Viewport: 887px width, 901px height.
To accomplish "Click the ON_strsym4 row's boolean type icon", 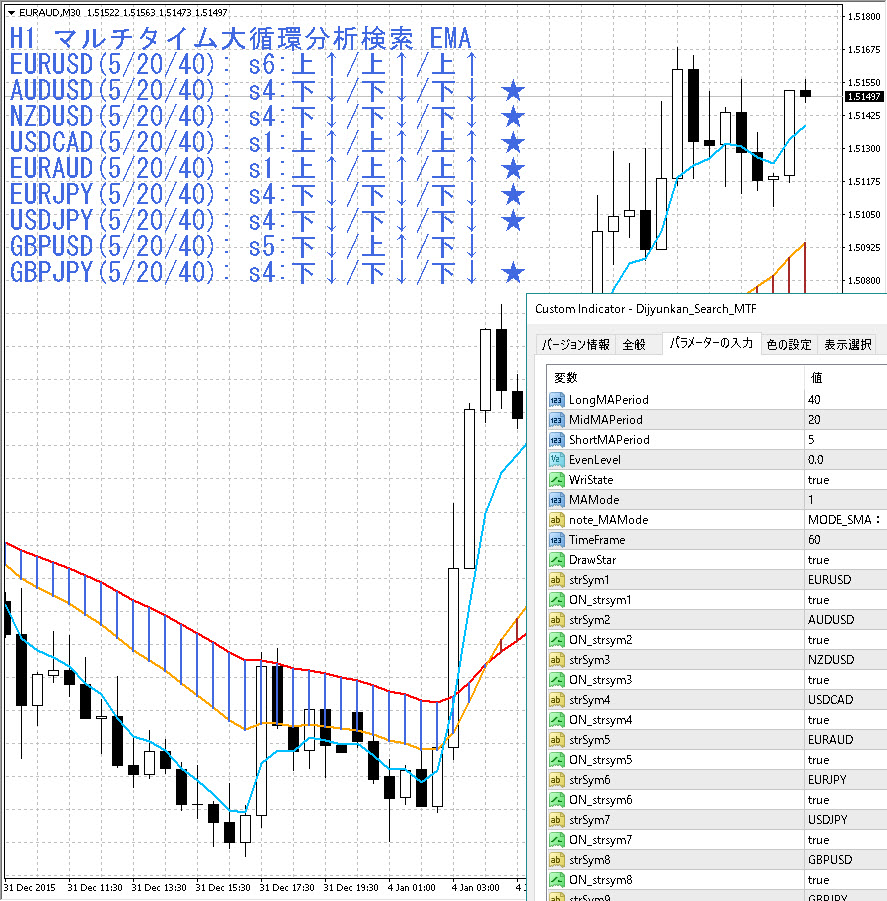I will pyautogui.click(x=556, y=720).
